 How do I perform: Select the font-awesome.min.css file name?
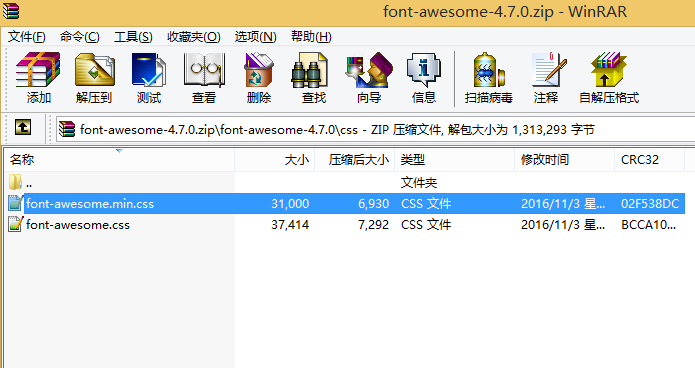point(90,204)
